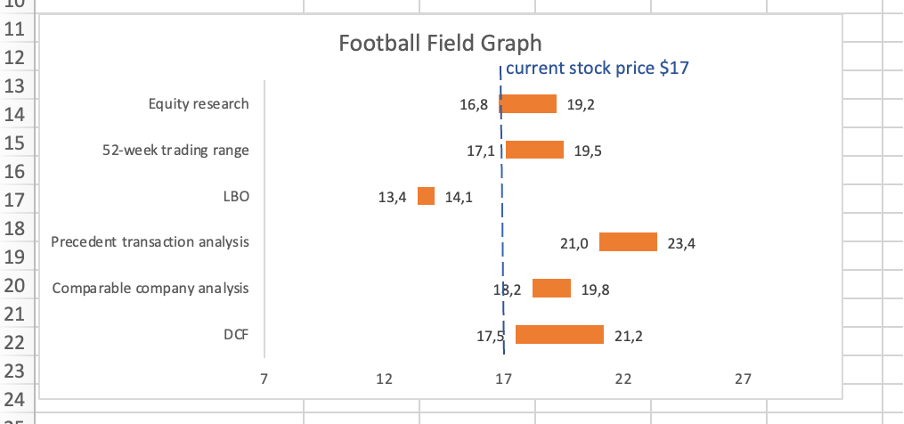The width and height of the screenshot is (904, 424).
Task: Select the Equity research orange bar
Action: (528, 104)
